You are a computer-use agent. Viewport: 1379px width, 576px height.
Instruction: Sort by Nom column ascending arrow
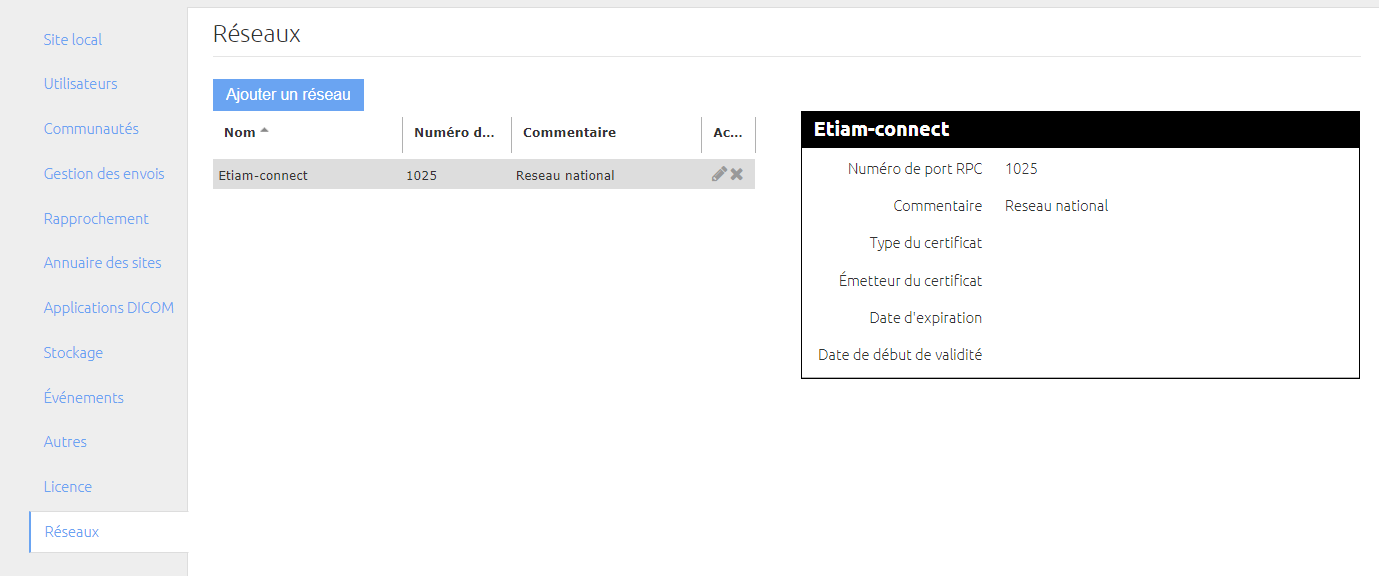(264, 131)
